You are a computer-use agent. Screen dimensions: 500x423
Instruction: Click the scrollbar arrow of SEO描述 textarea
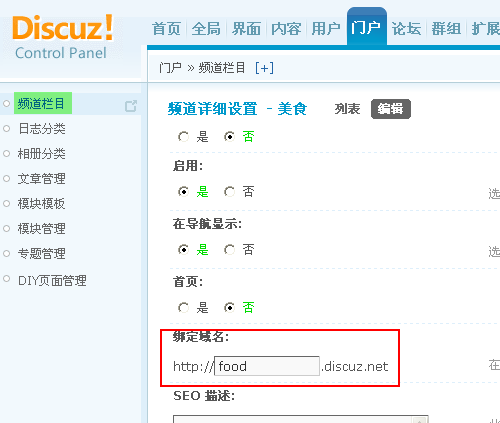(x=420, y=420)
